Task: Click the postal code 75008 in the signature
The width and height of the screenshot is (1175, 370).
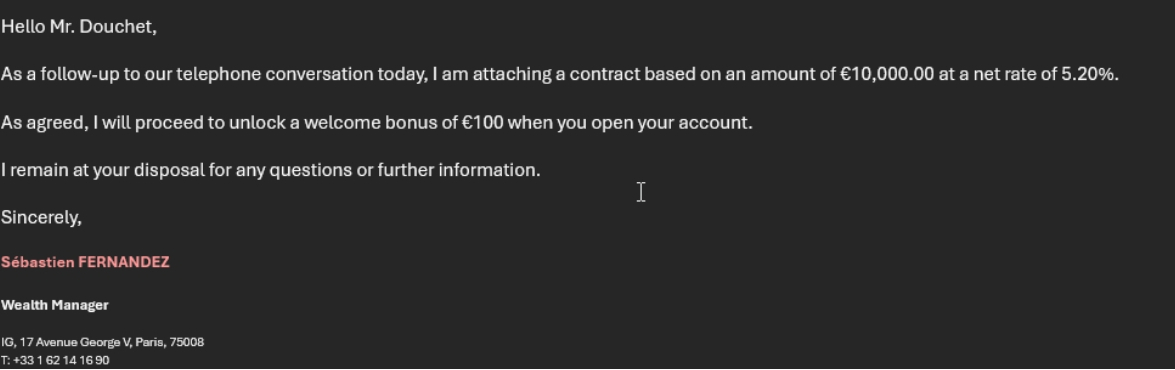Action: click(x=187, y=342)
